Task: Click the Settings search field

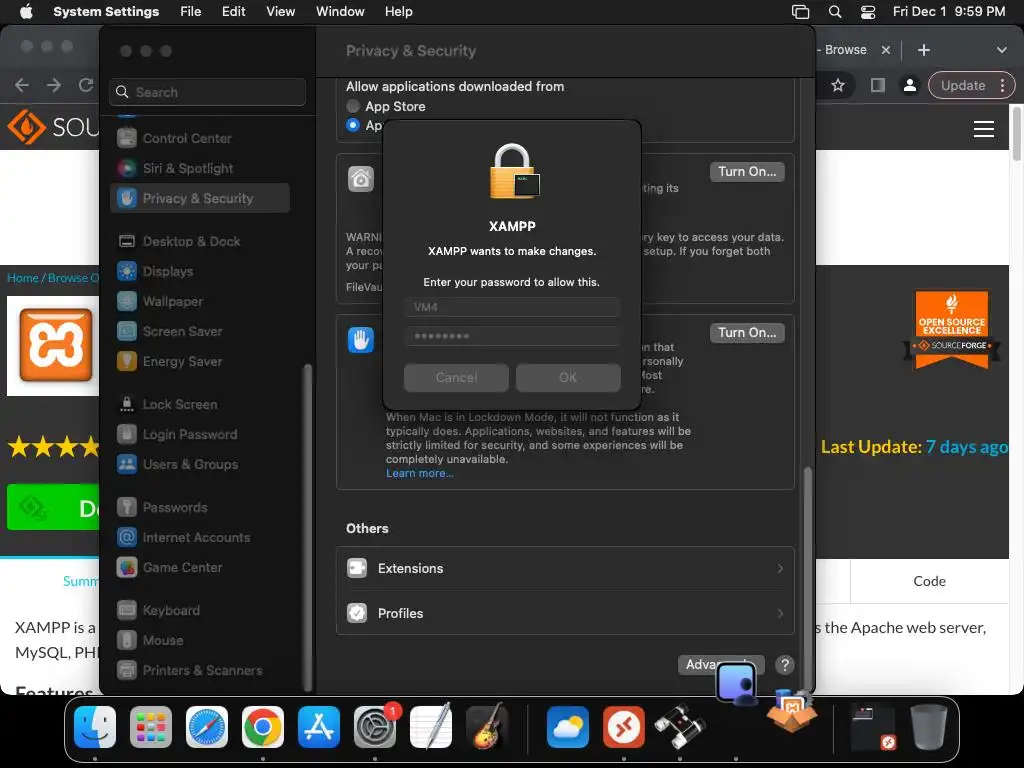Action: [208, 92]
